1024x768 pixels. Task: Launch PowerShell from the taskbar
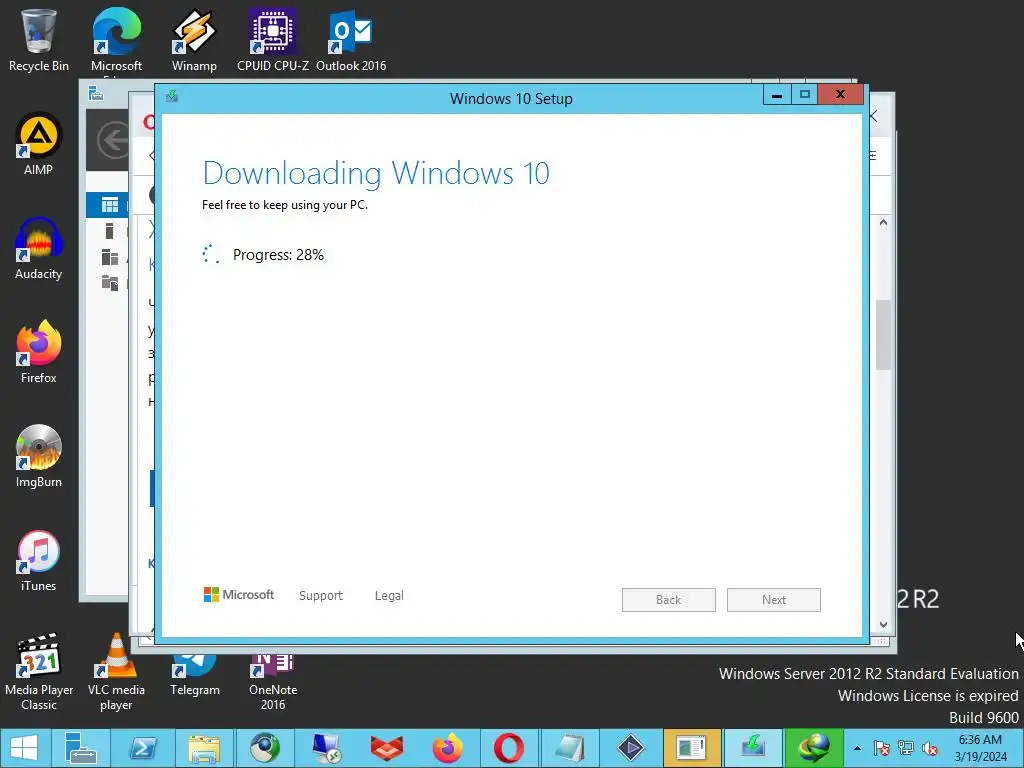(142, 748)
